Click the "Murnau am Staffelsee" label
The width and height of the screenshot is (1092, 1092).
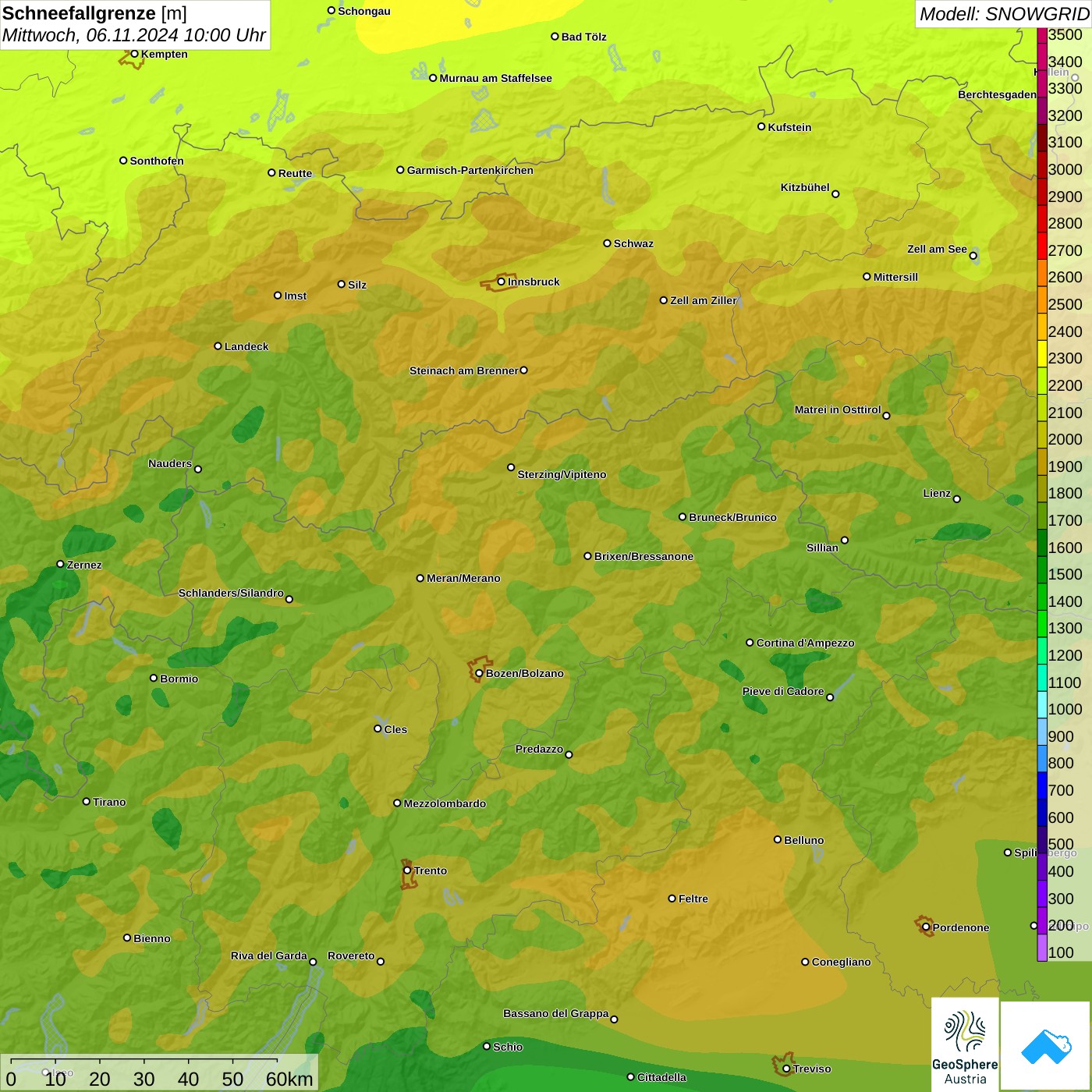tap(495, 78)
